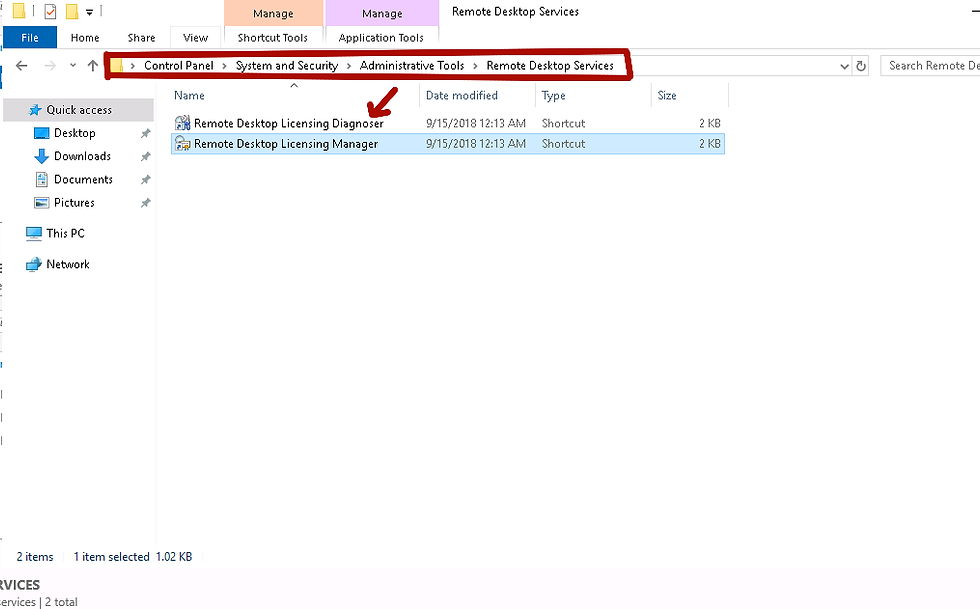980x609 pixels.
Task: Open recent locations dropdown arrow
Action: tap(73, 65)
